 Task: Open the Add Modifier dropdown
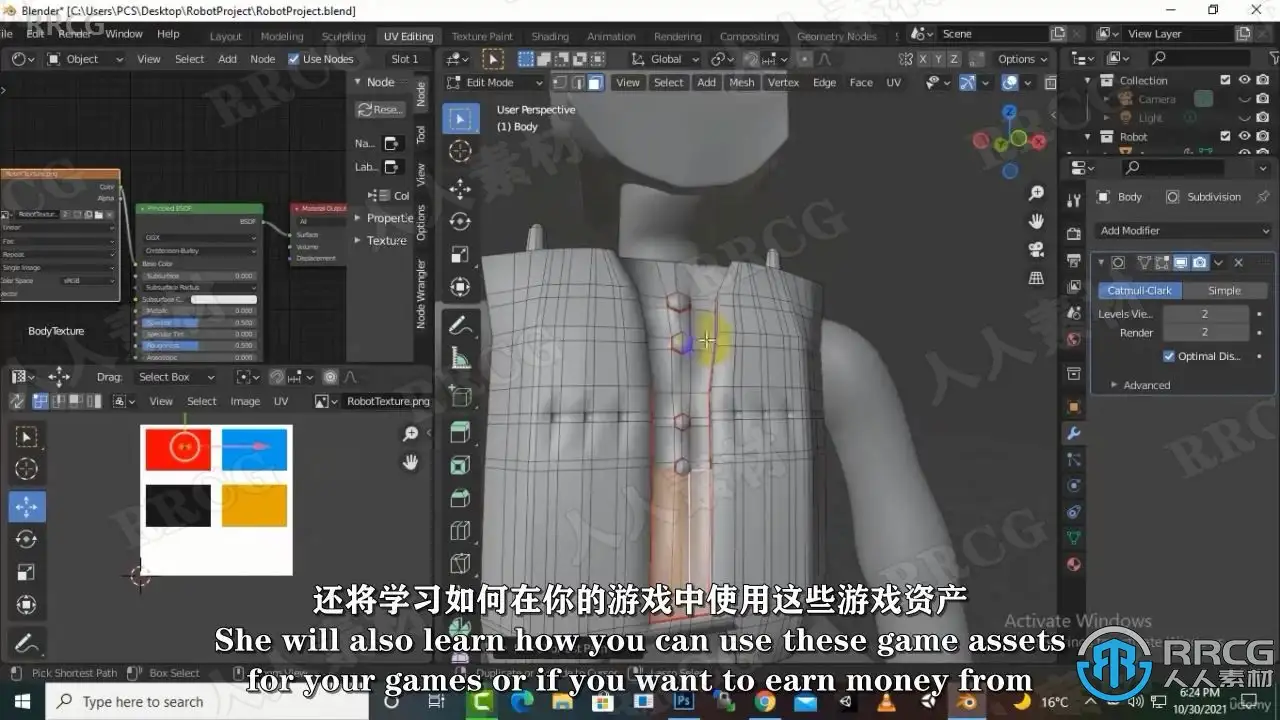point(1184,231)
